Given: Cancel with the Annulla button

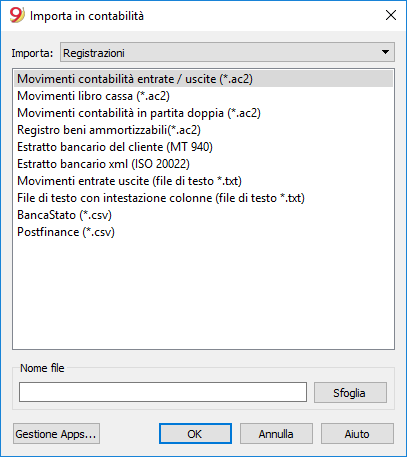Looking at the screenshot, I should 276,434.
